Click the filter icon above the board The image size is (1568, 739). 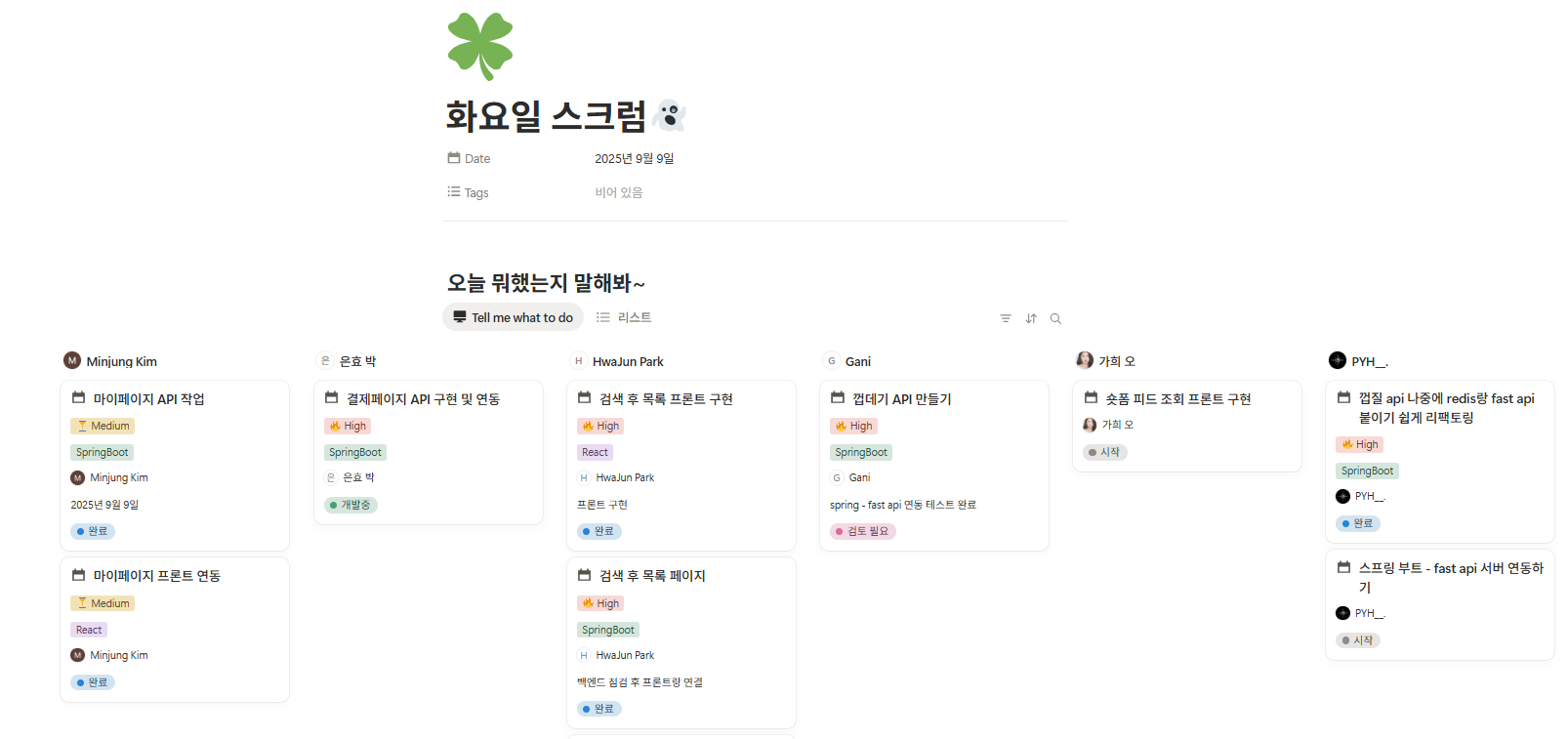1006,318
